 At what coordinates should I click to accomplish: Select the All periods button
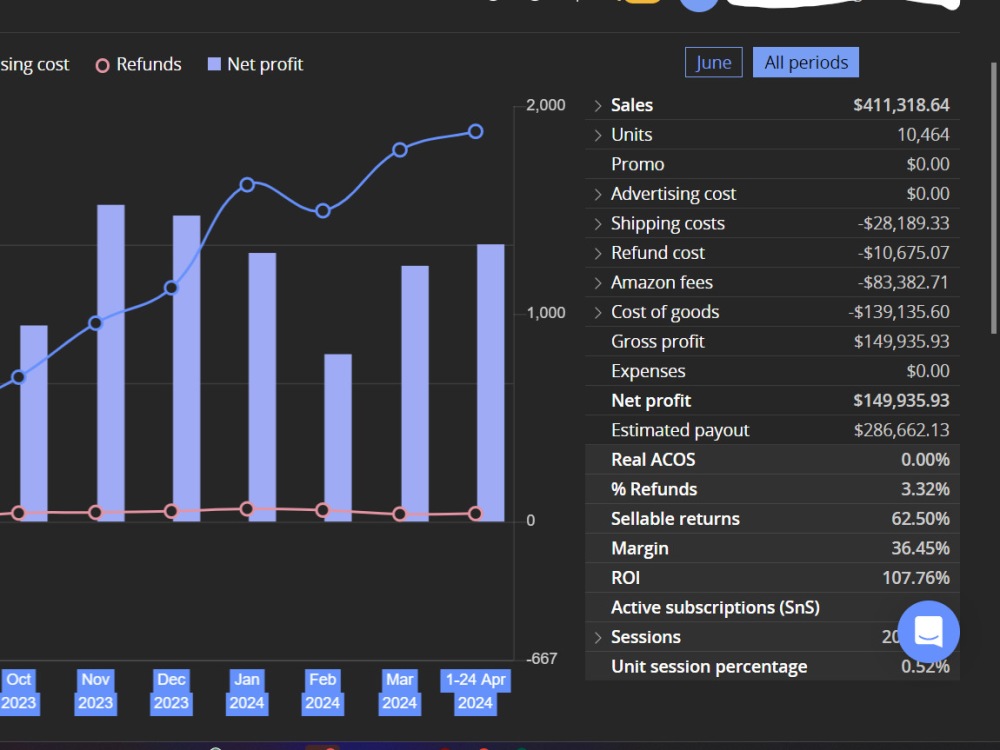(806, 62)
